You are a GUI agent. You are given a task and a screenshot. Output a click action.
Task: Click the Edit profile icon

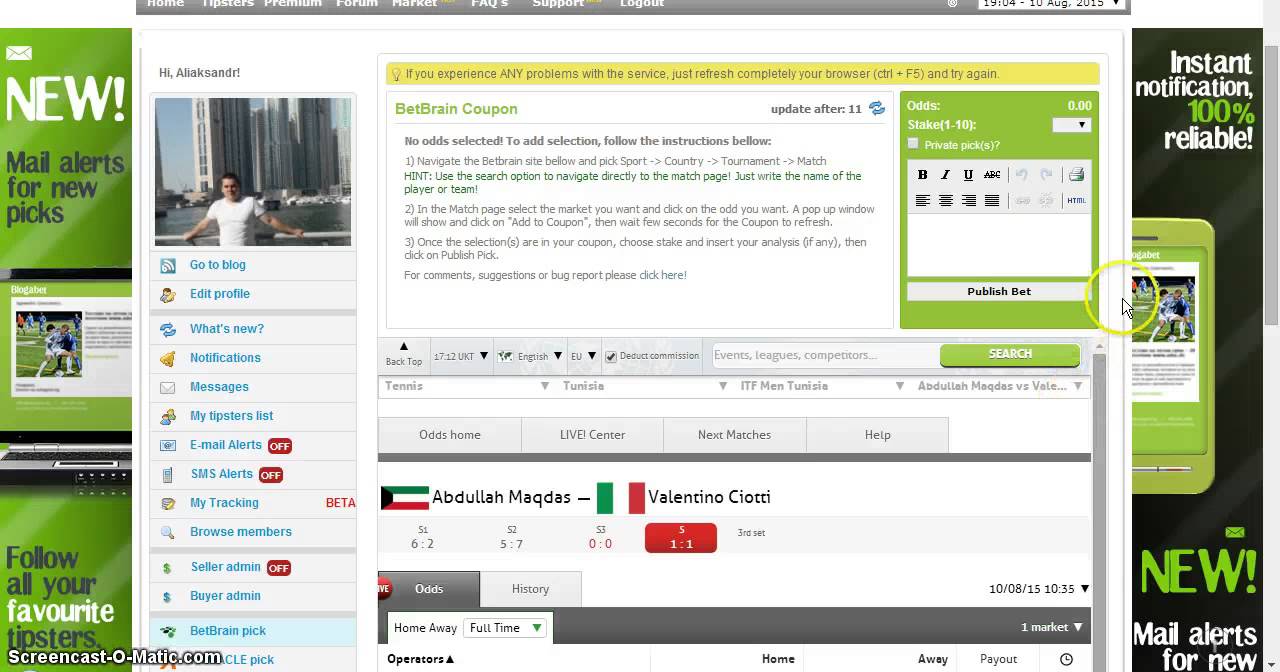168,295
